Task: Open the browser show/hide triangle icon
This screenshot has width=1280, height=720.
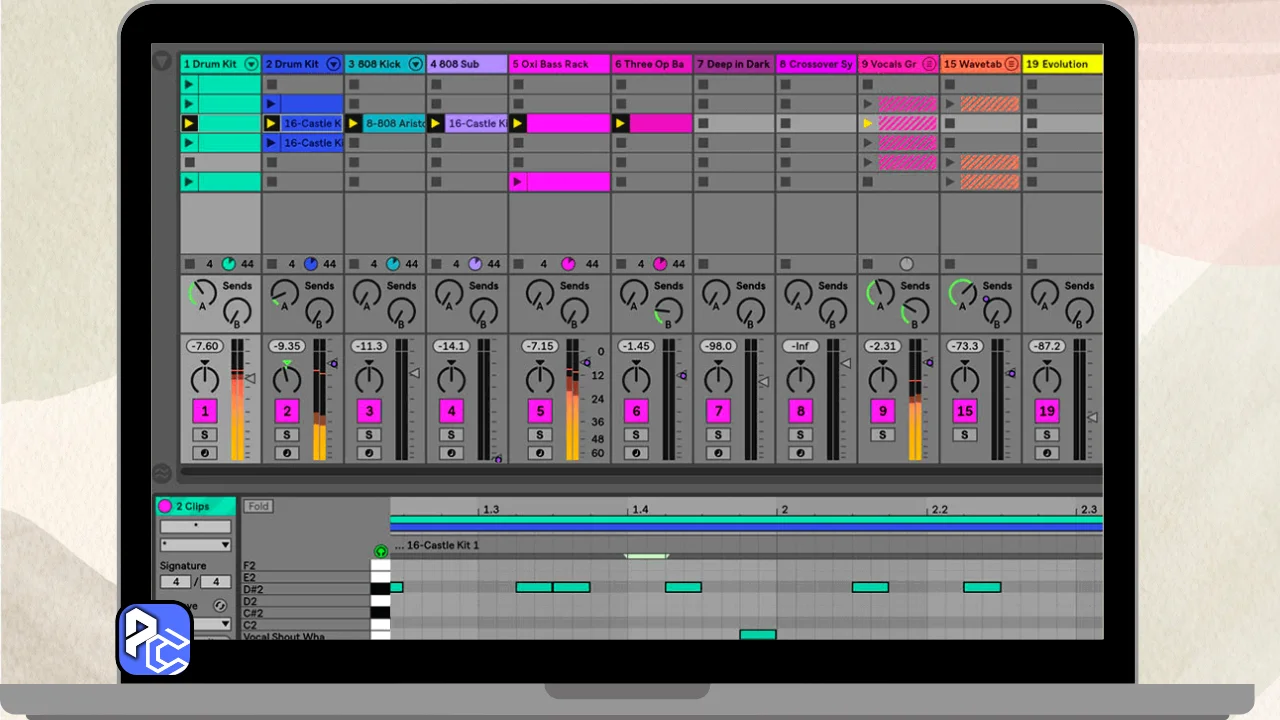Action: point(163,63)
